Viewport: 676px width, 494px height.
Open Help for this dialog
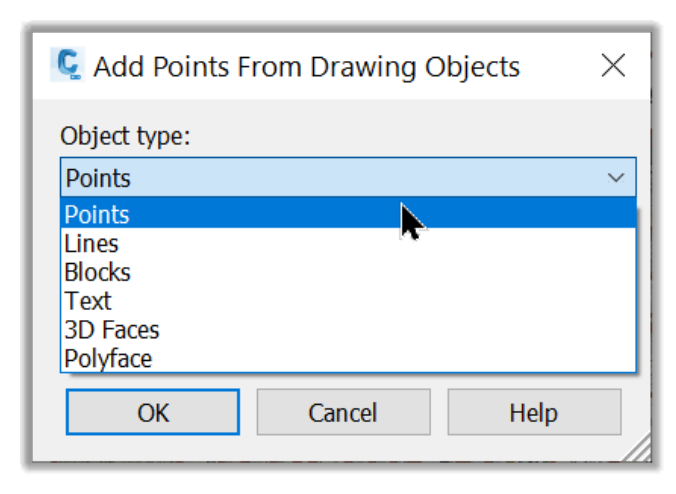(x=534, y=412)
